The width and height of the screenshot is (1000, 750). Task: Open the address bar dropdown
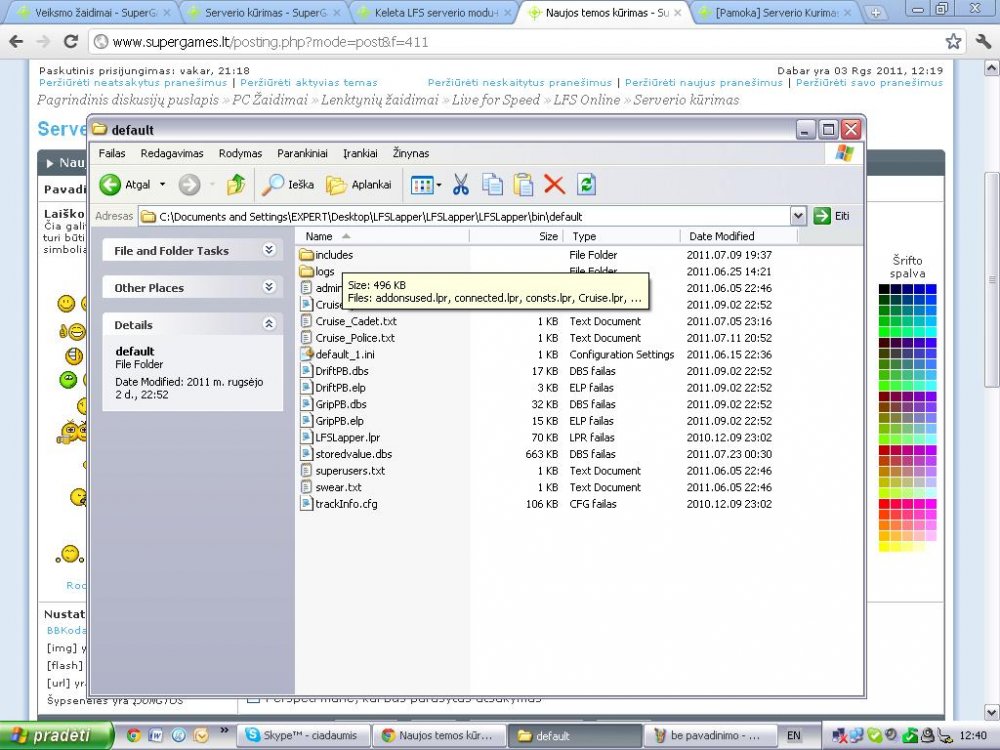pos(798,216)
